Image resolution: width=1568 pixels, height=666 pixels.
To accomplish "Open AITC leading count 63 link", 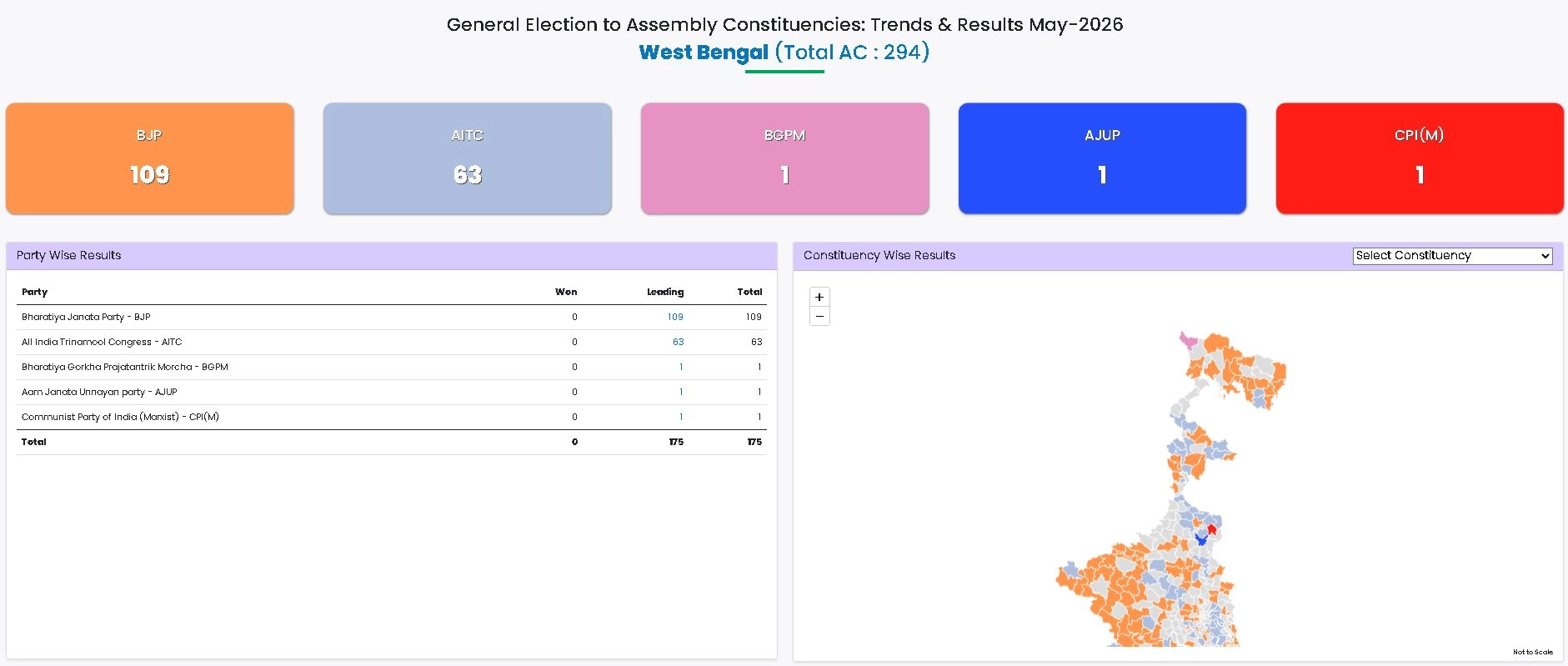I will coord(679,342).
